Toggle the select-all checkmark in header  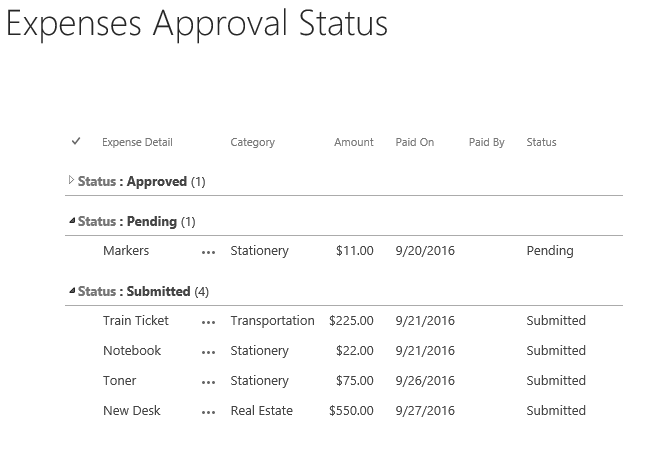(76, 142)
